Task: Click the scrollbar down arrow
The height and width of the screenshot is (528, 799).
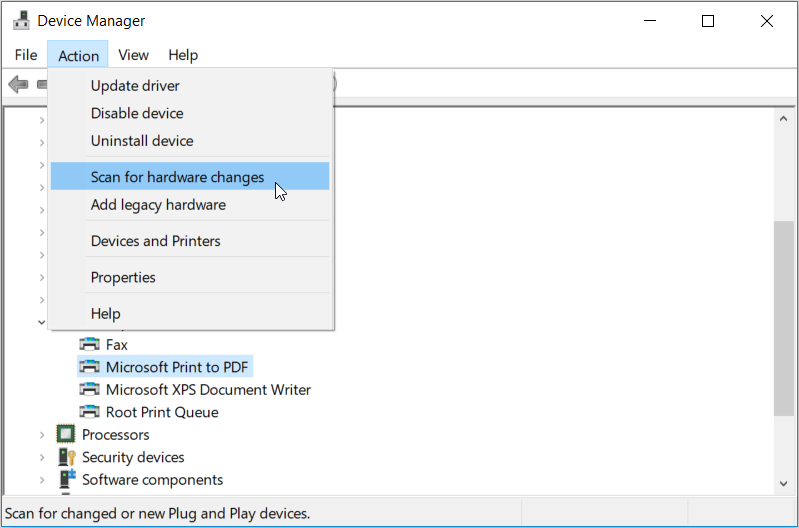Action: pyautogui.click(x=783, y=484)
